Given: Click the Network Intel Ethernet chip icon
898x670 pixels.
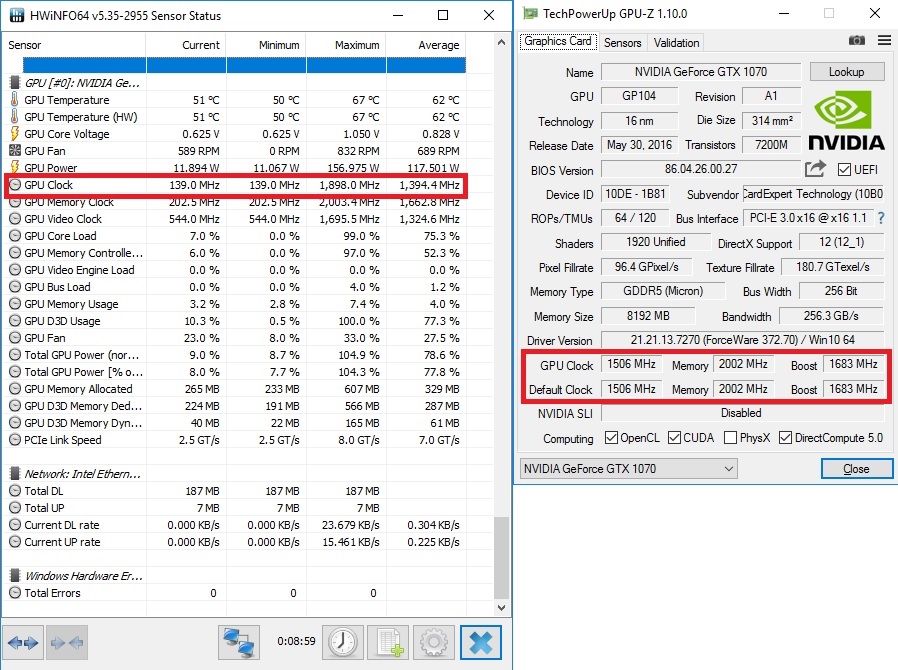Looking at the screenshot, I should [x=15, y=474].
